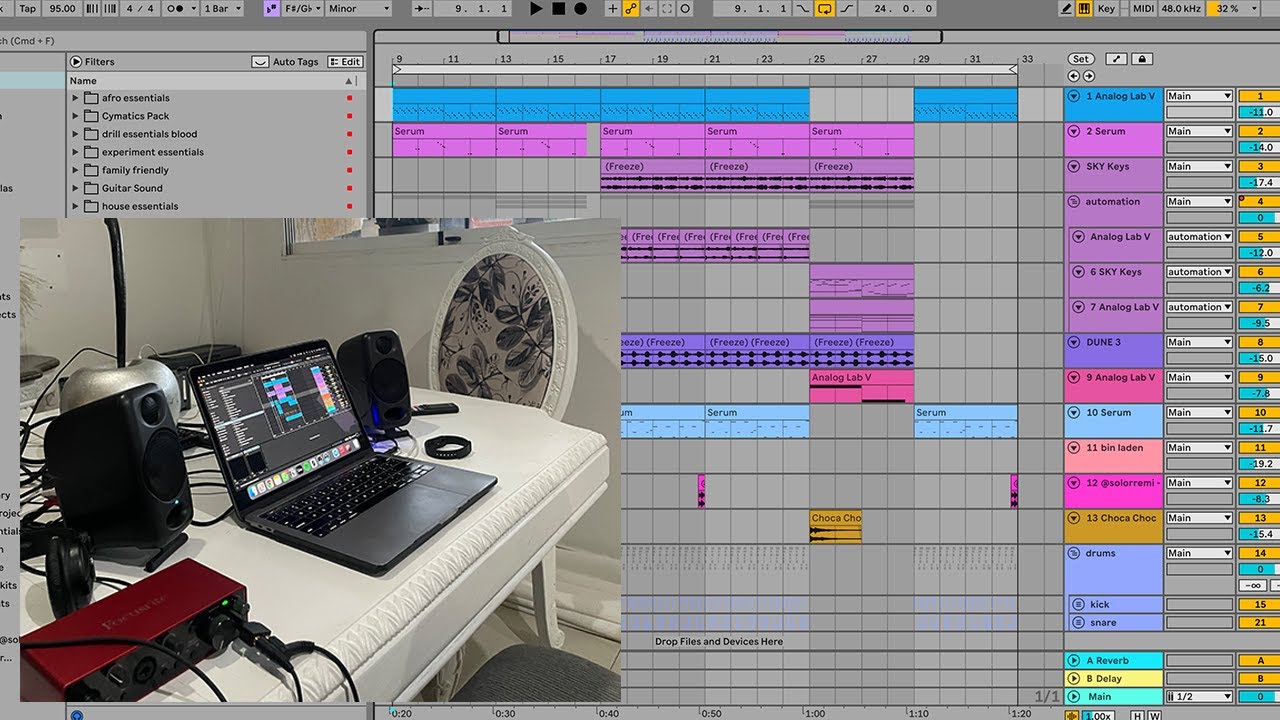Select the Guitar Sound folder
This screenshot has width=1280, height=720.
click(x=132, y=188)
